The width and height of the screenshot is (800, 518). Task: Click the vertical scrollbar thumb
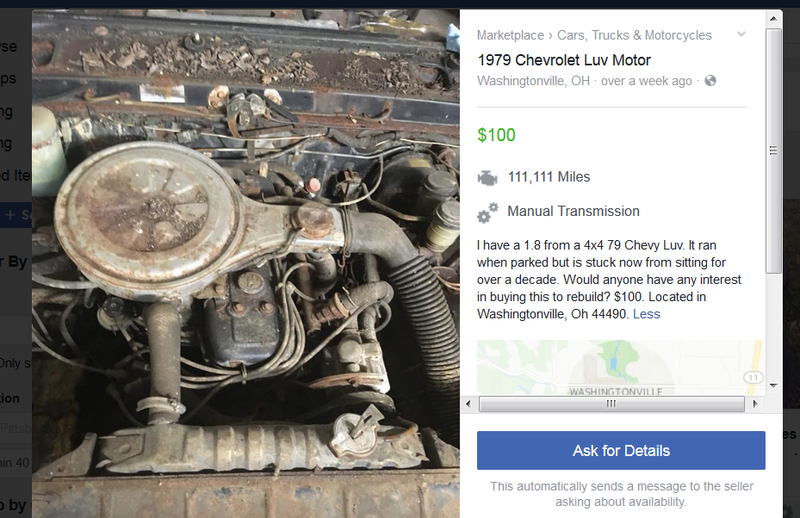[773, 151]
